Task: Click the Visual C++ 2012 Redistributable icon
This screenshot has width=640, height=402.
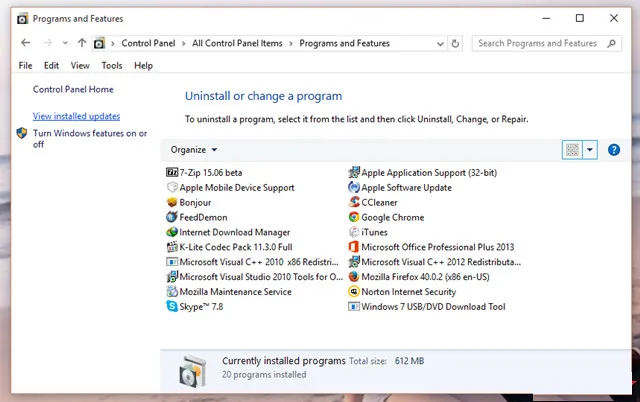Action: point(353,262)
